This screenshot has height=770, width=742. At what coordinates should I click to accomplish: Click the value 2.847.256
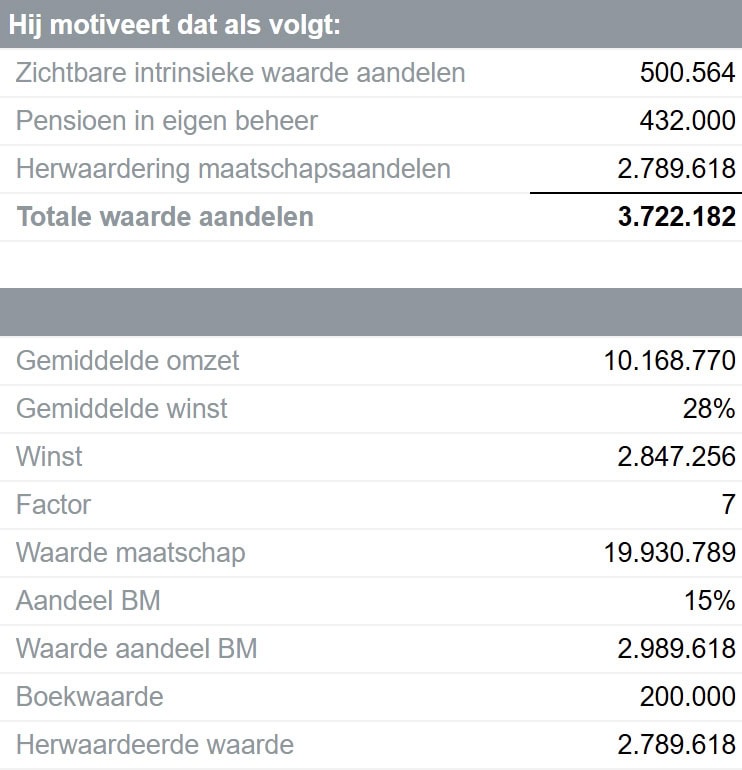coord(676,457)
